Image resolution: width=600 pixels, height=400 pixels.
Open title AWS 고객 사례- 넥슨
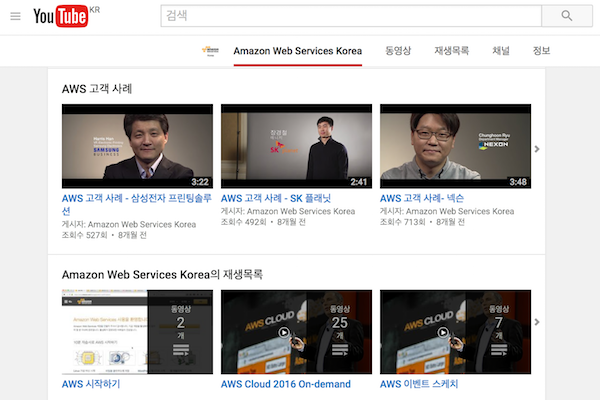click(x=422, y=198)
